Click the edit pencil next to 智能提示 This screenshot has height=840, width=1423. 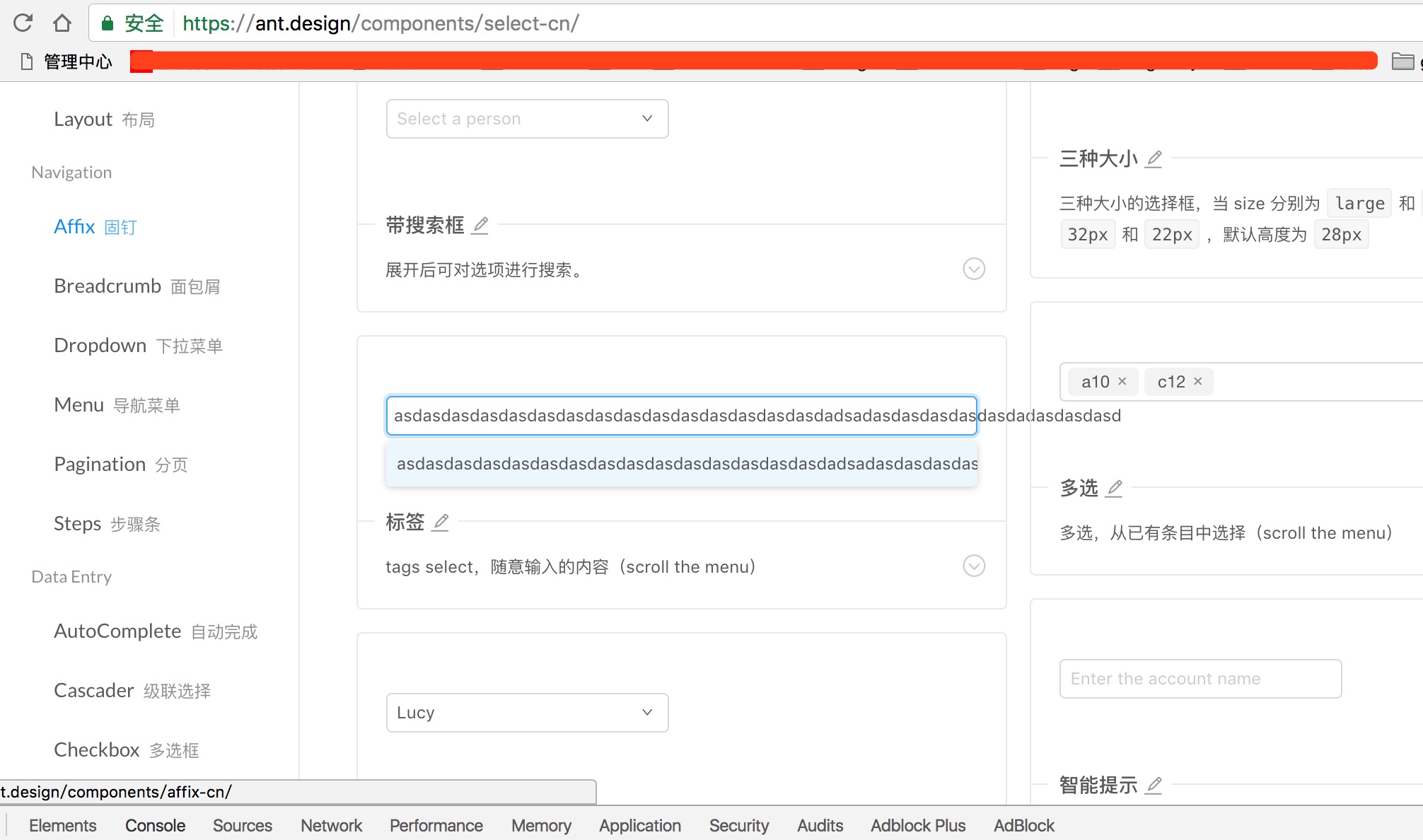[1154, 785]
